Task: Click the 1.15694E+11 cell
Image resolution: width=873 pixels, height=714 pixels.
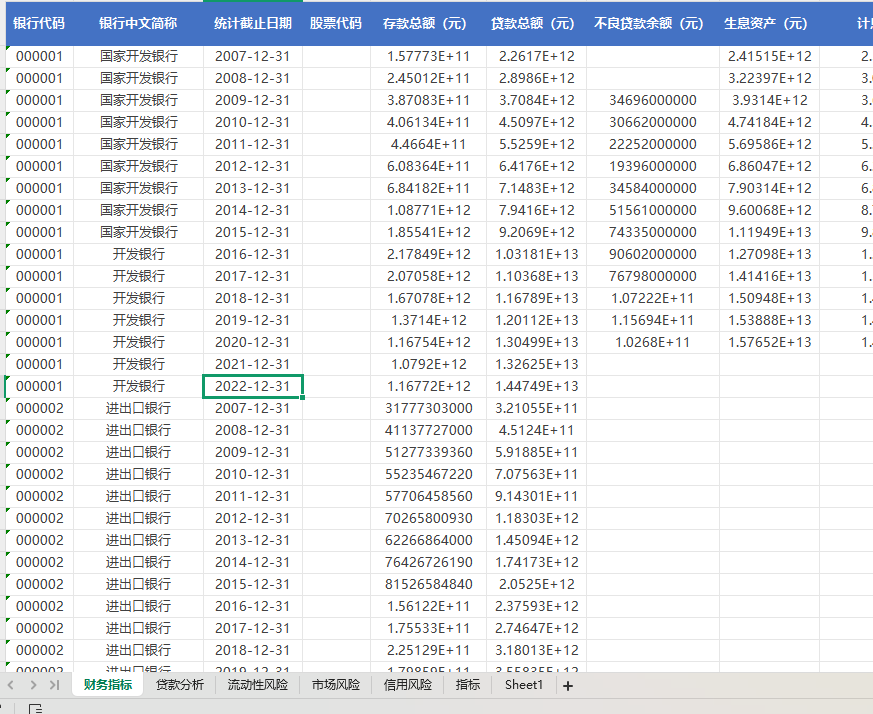Action: tap(653, 320)
